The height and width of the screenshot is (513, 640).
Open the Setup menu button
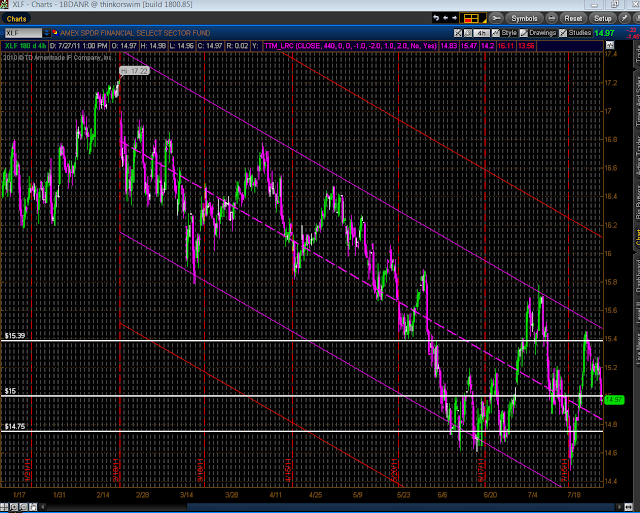tap(602, 18)
